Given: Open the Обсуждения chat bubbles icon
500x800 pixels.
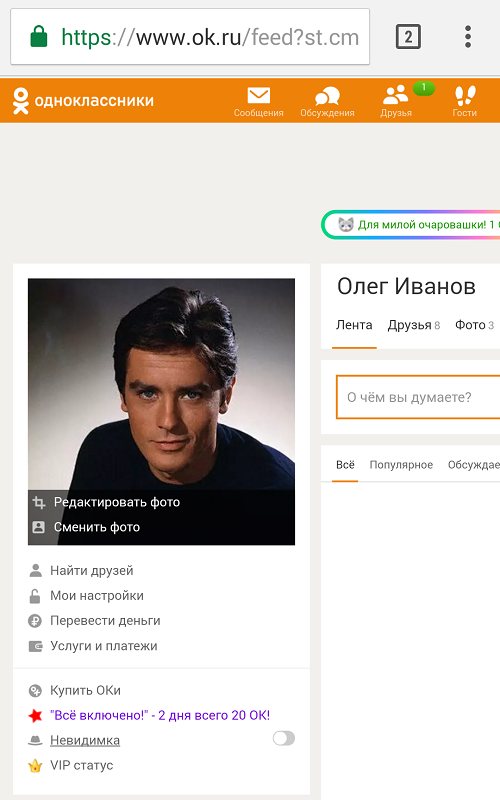Looking at the screenshot, I should [x=327, y=96].
